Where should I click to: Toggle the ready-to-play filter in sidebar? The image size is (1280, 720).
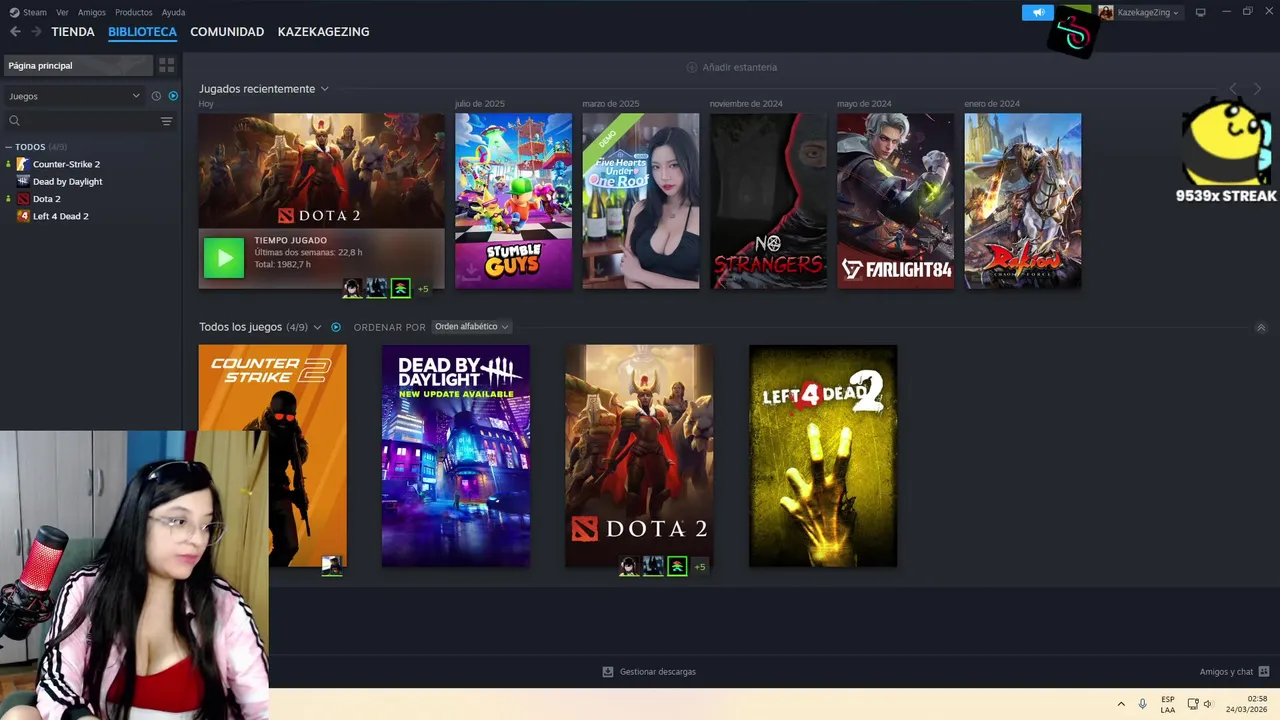(x=173, y=96)
